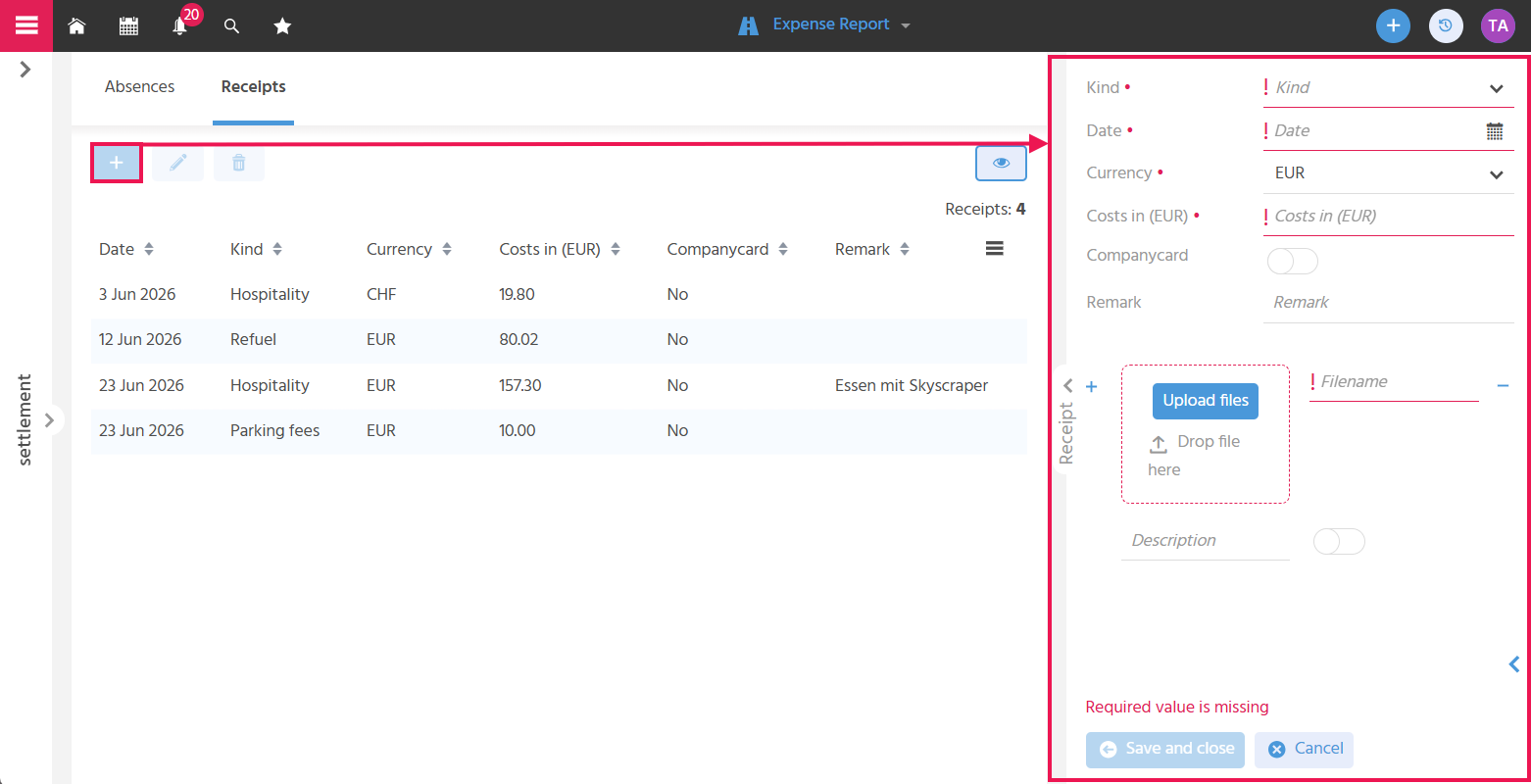Image resolution: width=1531 pixels, height=784 pixels.
Task: Open favorites star icon
Action: click(282, 26)
